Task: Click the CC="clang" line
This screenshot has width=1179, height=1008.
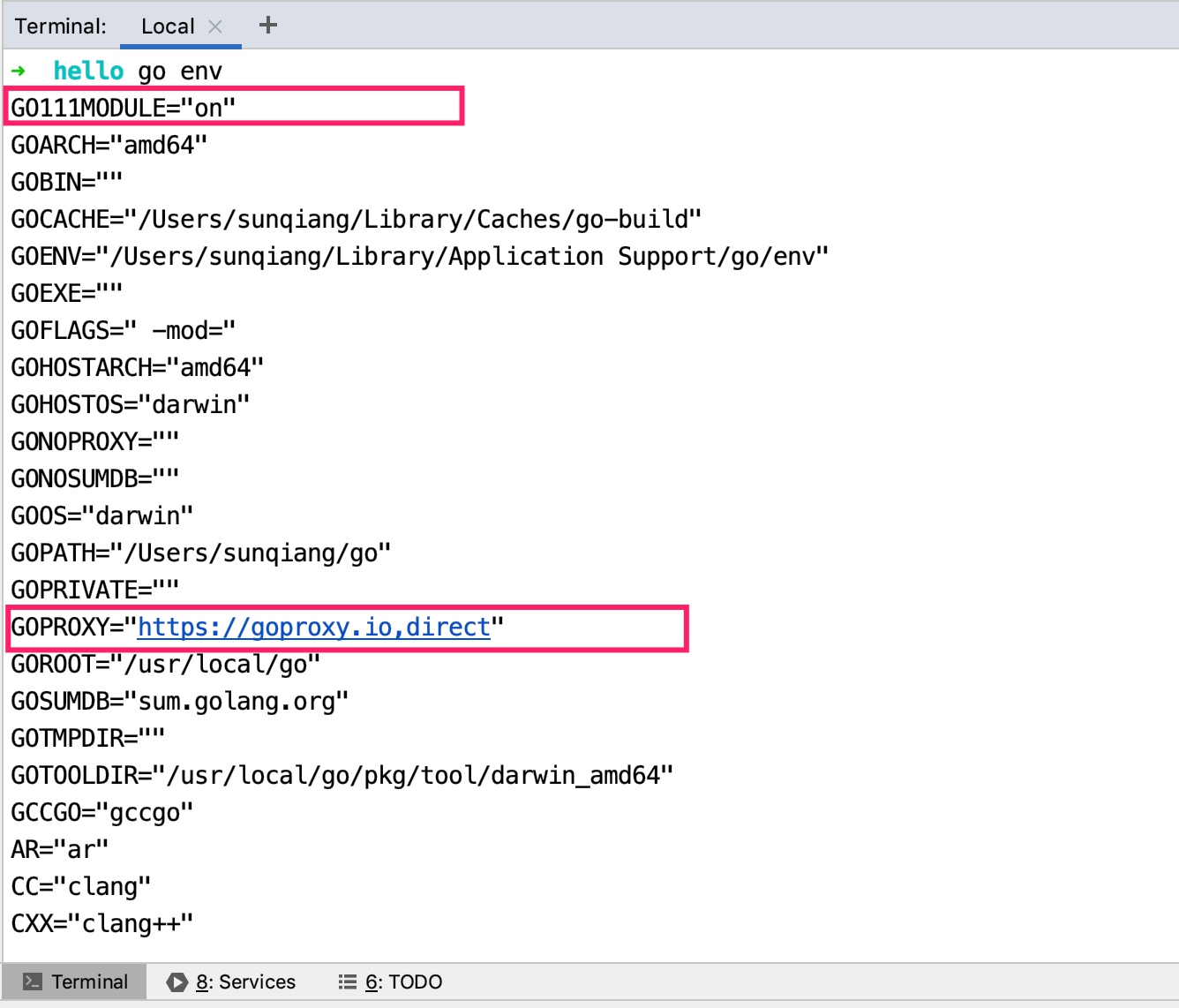Action: tap(81, 886)
